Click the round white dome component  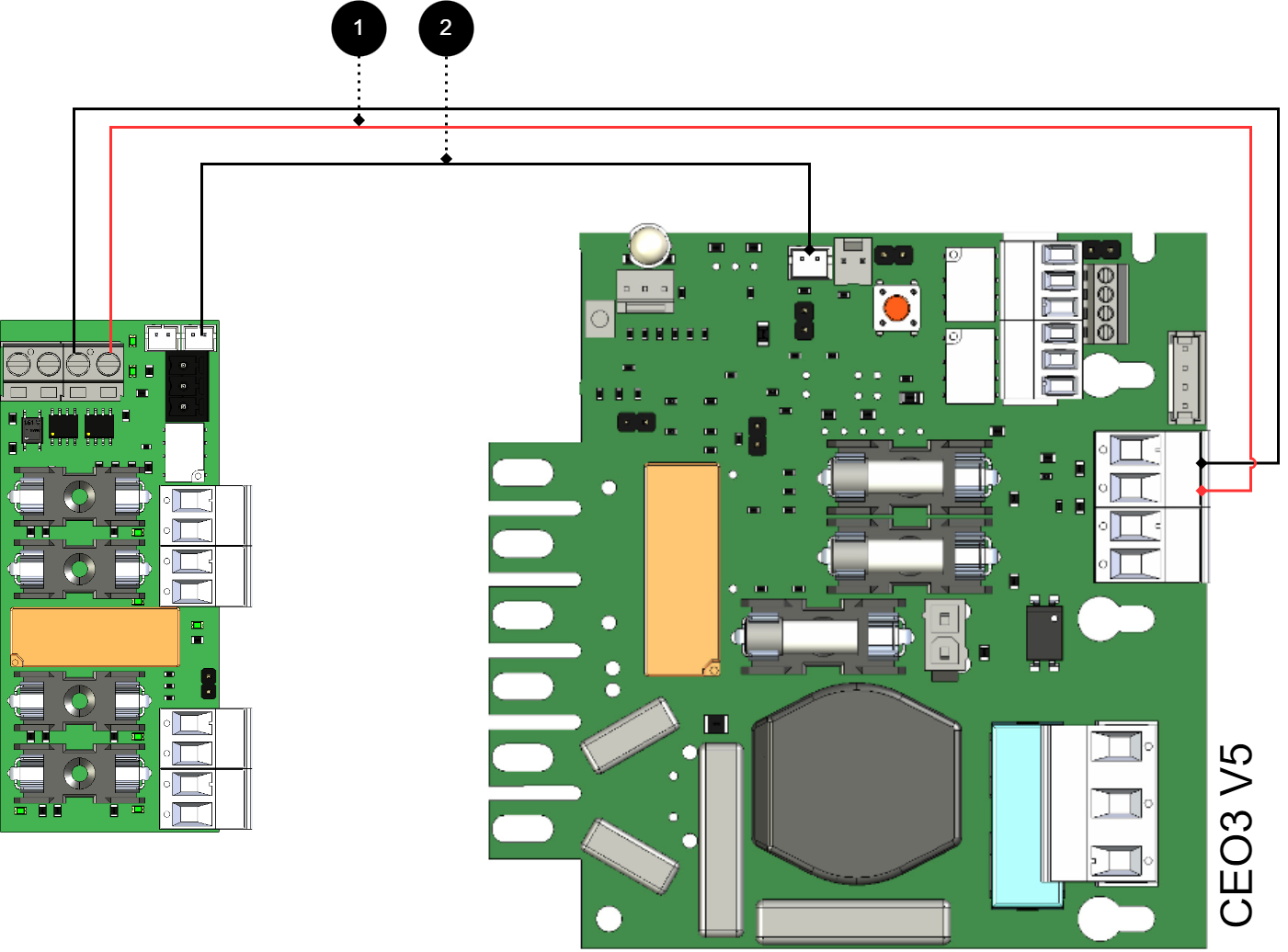point(649,245)
